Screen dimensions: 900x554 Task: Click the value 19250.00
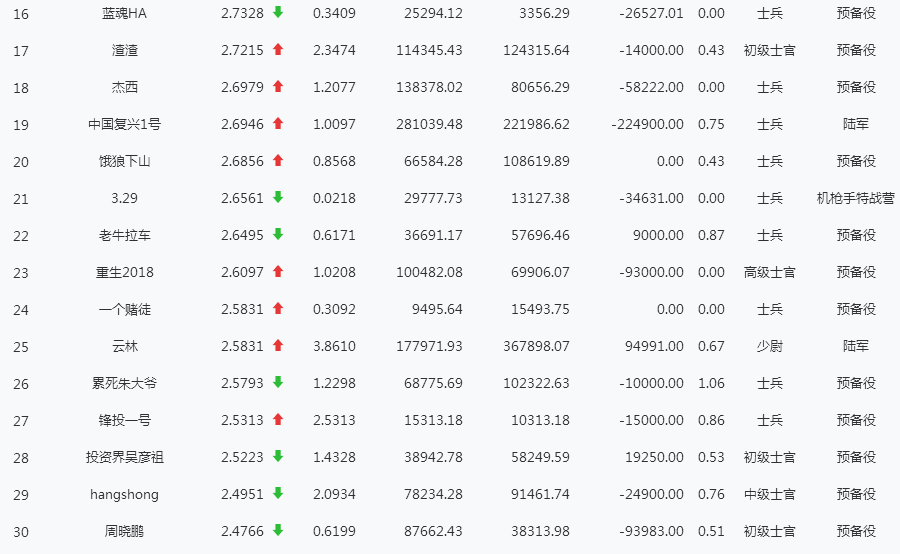point(654,457)
